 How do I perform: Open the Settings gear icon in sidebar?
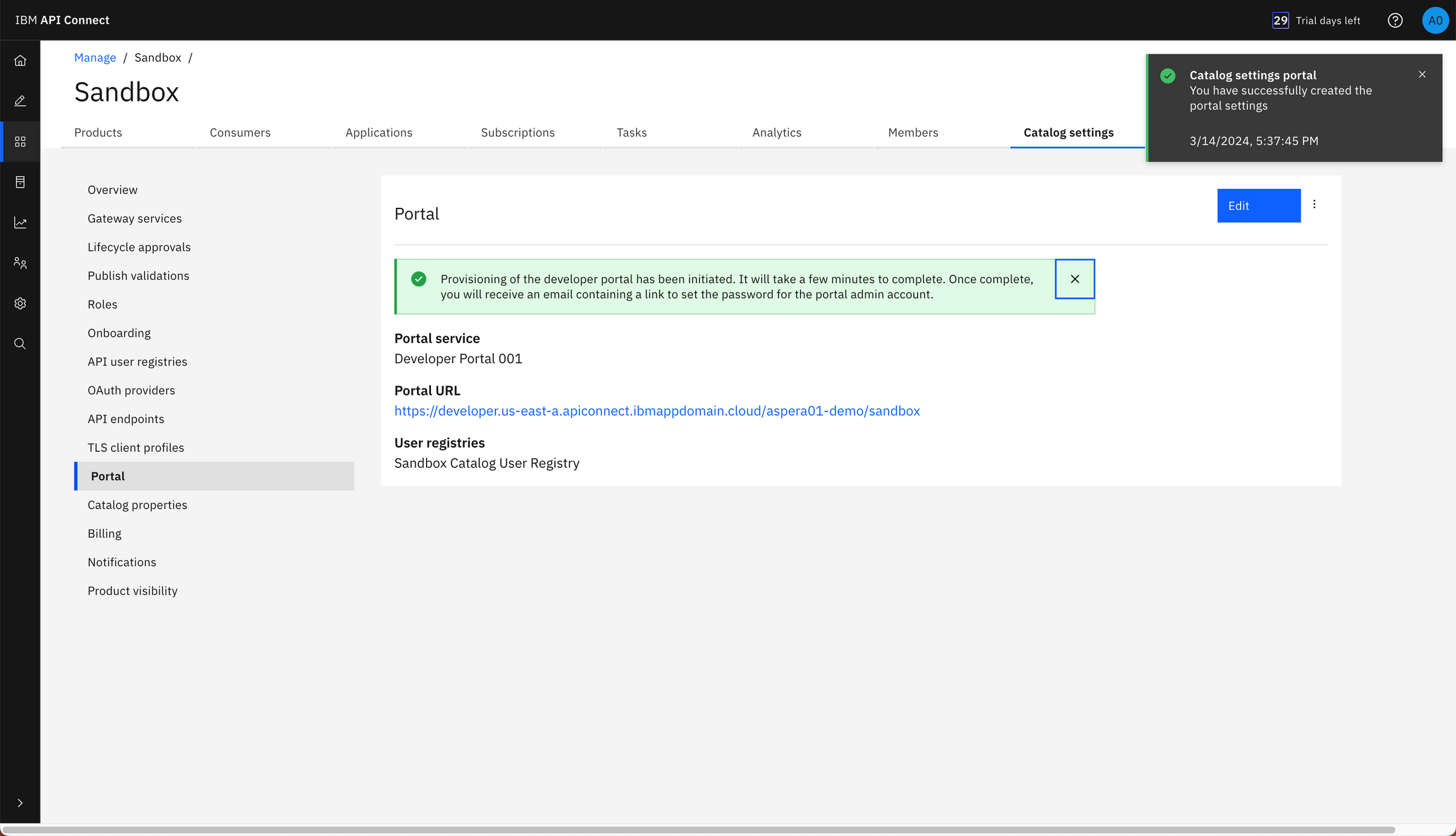[x=20, y=303]
